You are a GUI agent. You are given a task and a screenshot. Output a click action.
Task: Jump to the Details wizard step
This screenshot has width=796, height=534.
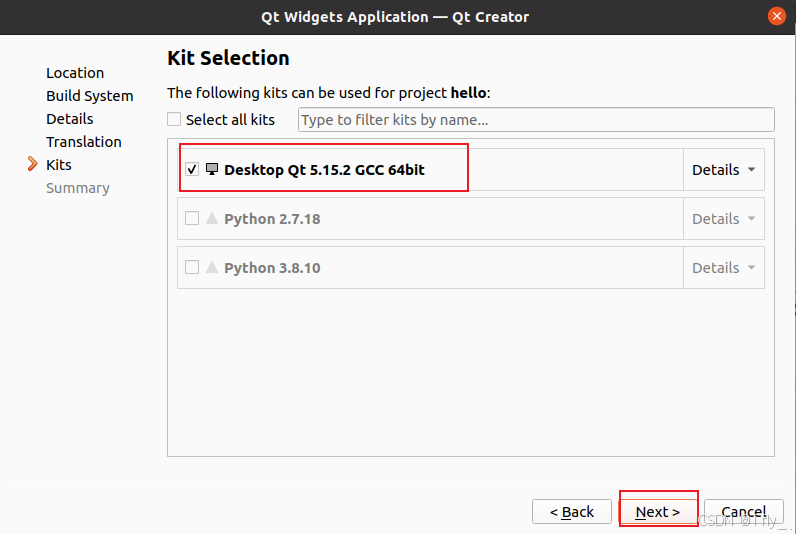pos(70,119)
